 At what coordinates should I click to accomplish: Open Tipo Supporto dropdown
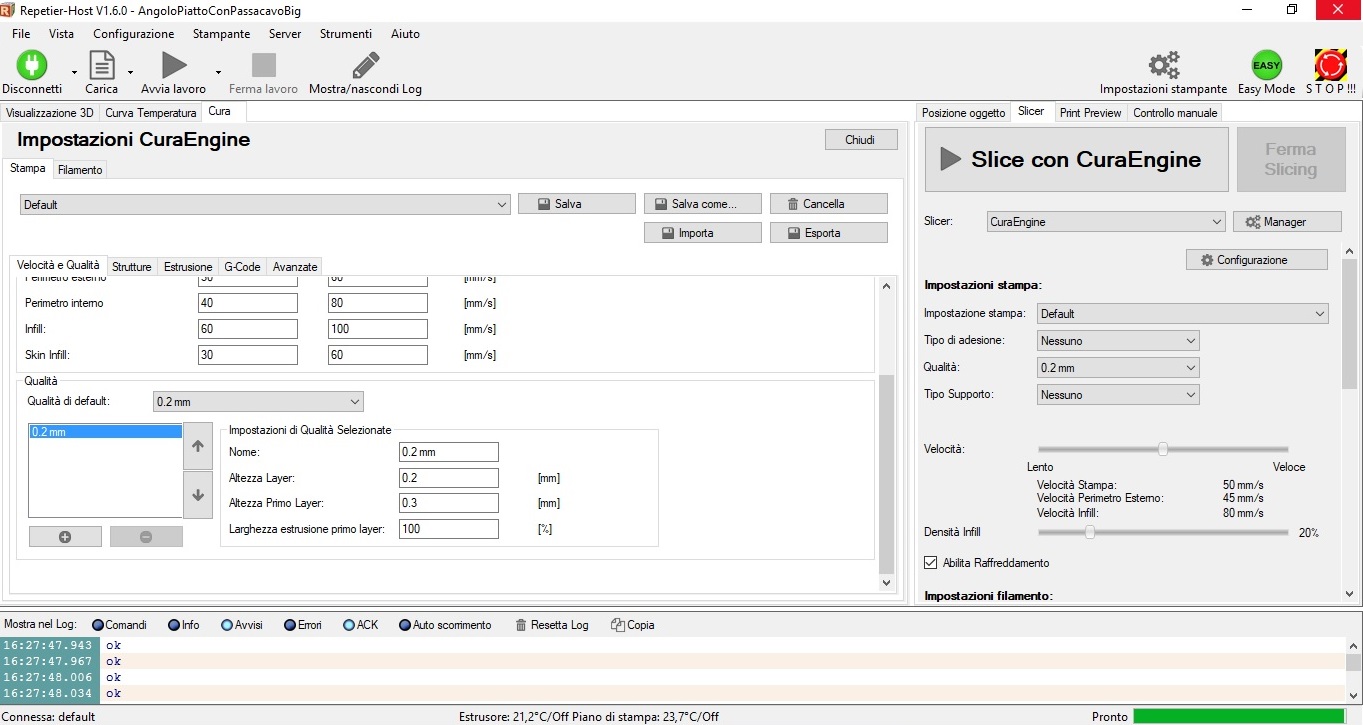tap(1118, 395)
